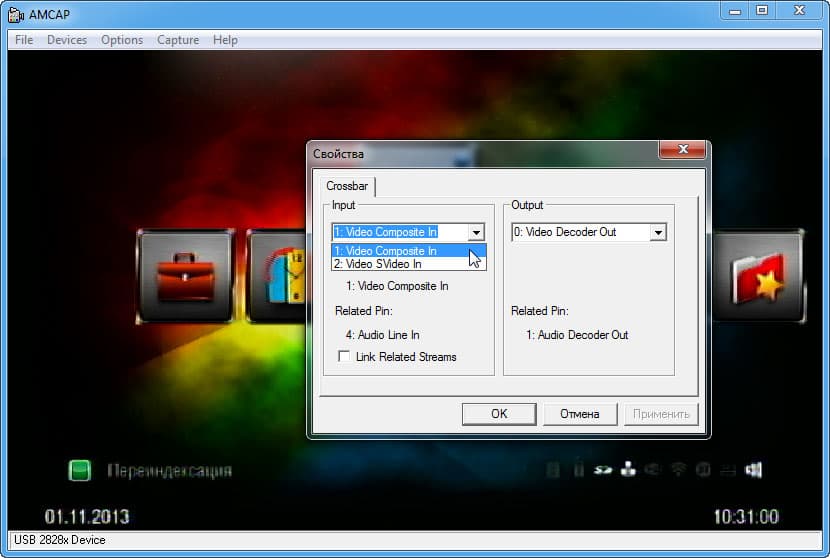Click 'USB 2828x Device' in status bar
Viewport: 830px width, 558px height.
pos(60,540)
